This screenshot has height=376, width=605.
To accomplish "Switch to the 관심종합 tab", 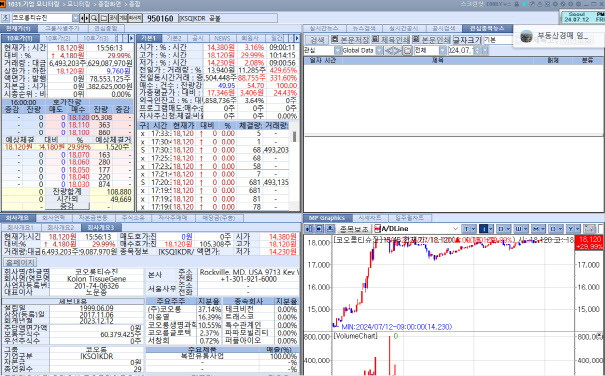I will [106, 29].
